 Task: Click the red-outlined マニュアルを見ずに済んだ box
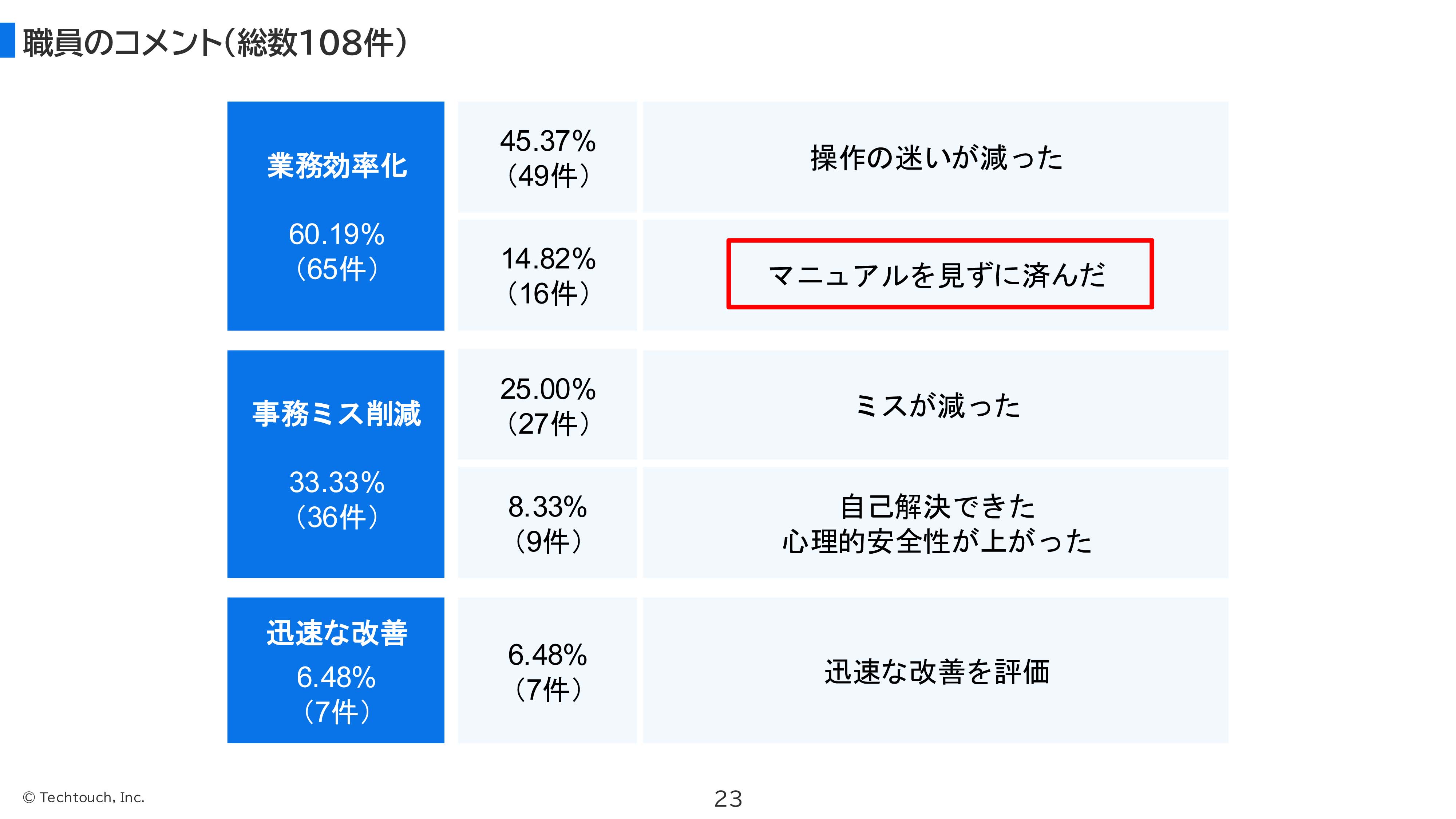(939, 274)
